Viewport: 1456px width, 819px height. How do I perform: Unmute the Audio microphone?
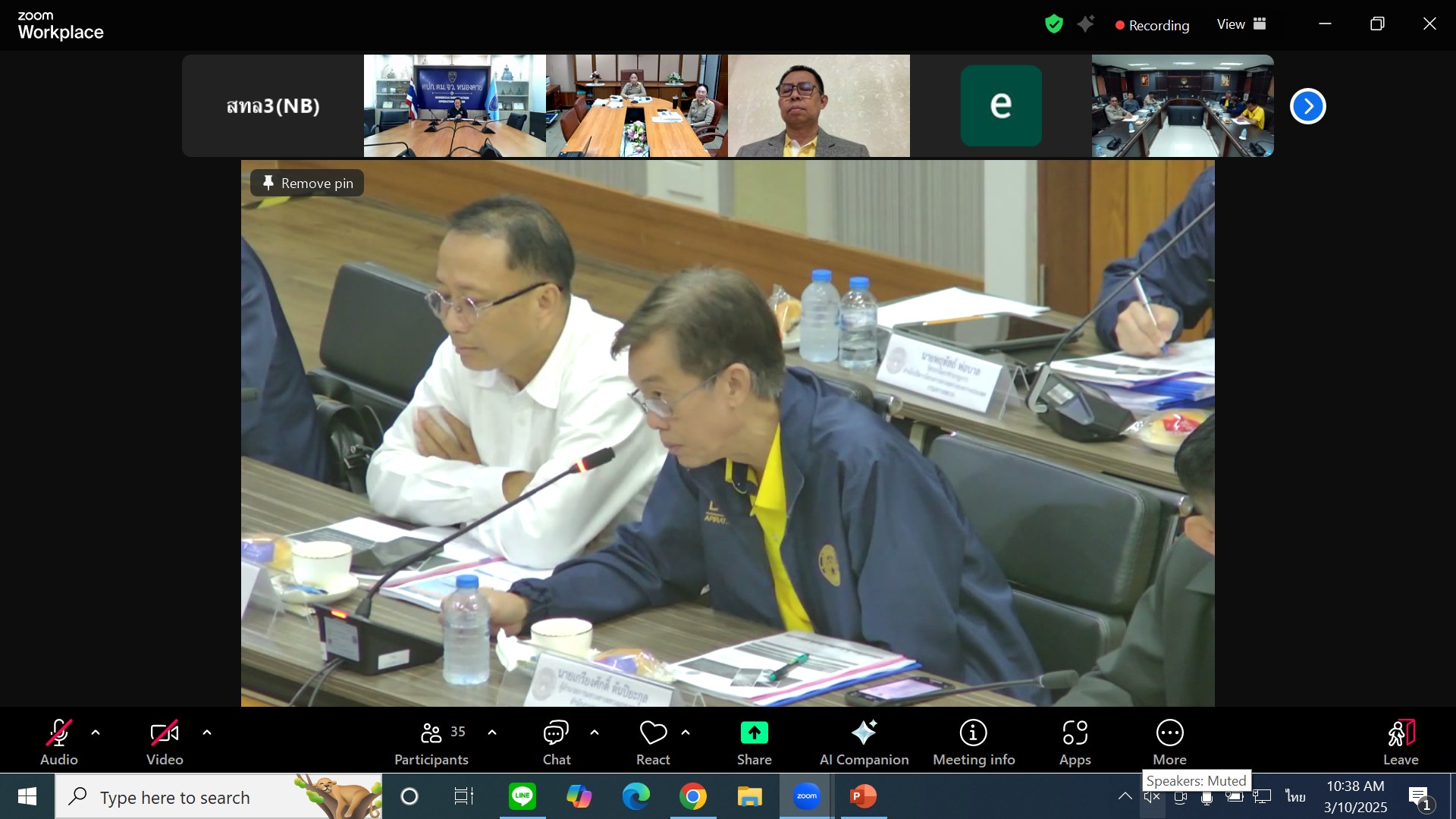click(x=59, y=742)
